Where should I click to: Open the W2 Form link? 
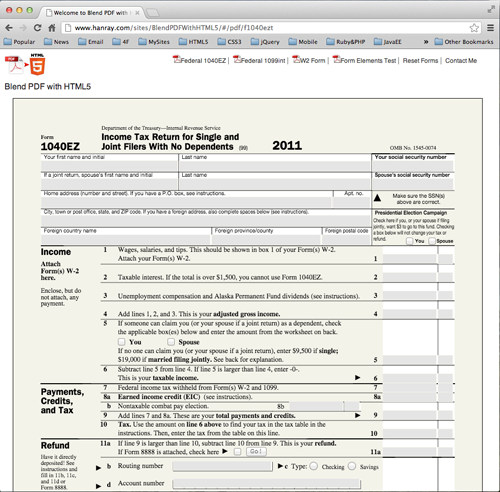[312, 61]
